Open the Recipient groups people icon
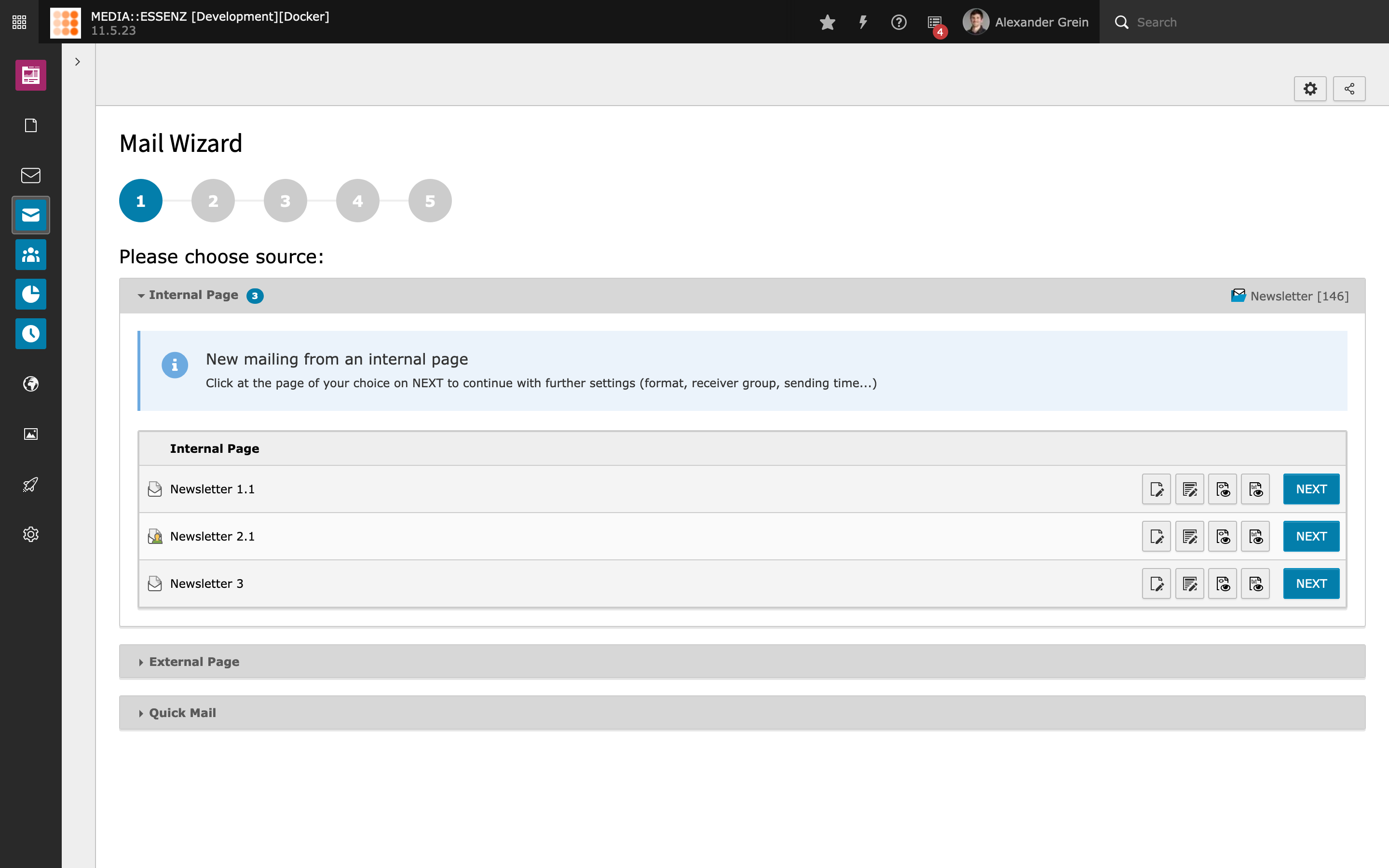The width and height of the screenshot is (1389, 868). pyautogui.click(x=31, y=255)
